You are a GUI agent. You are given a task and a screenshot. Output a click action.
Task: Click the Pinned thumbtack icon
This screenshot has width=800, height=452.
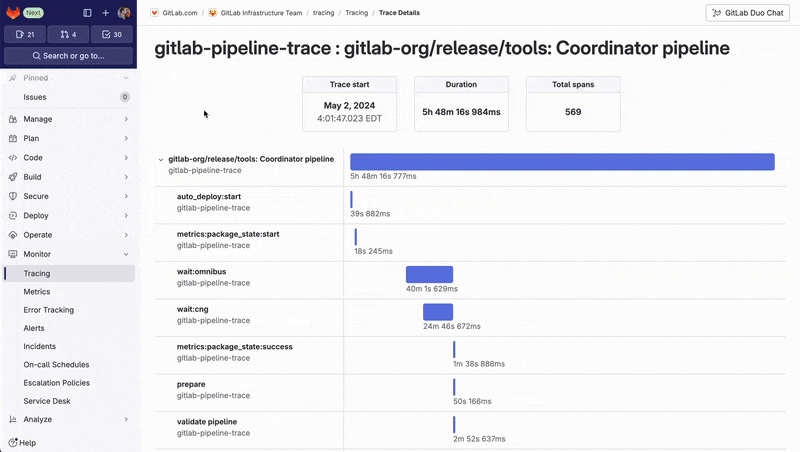coord(13,78)
